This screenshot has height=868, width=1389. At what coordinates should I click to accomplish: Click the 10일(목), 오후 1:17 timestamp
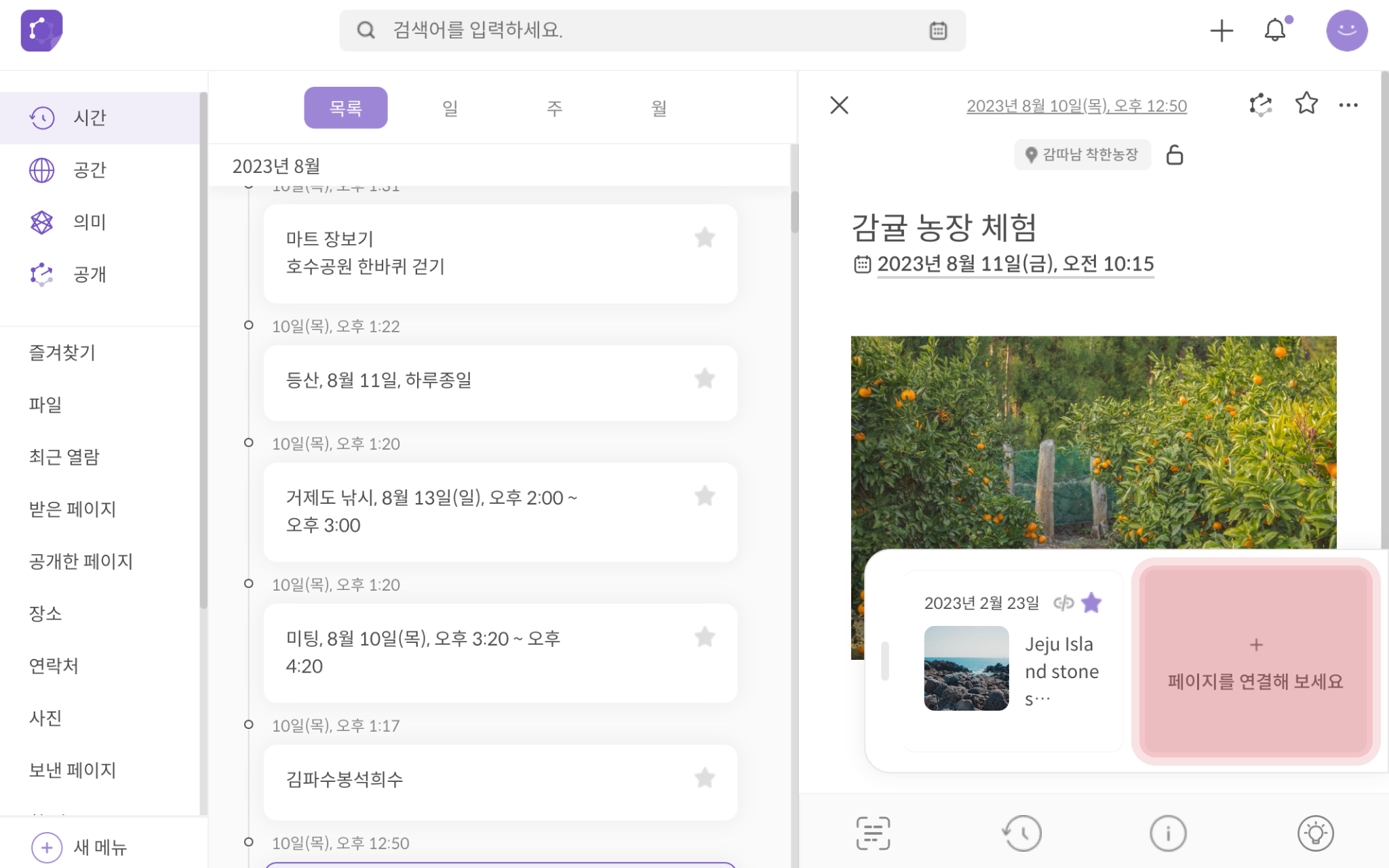point(336,726)
